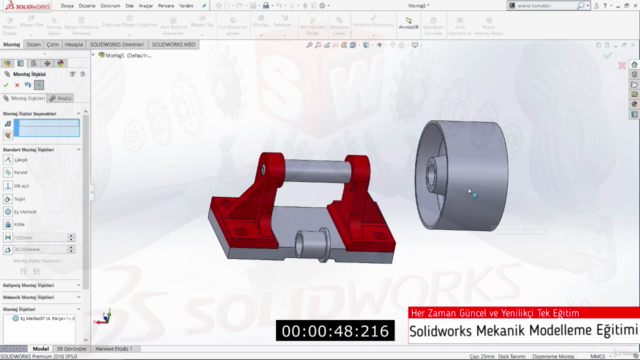
Task: Click the Home icon in quick access toolbar
Action: click(219, 6)
